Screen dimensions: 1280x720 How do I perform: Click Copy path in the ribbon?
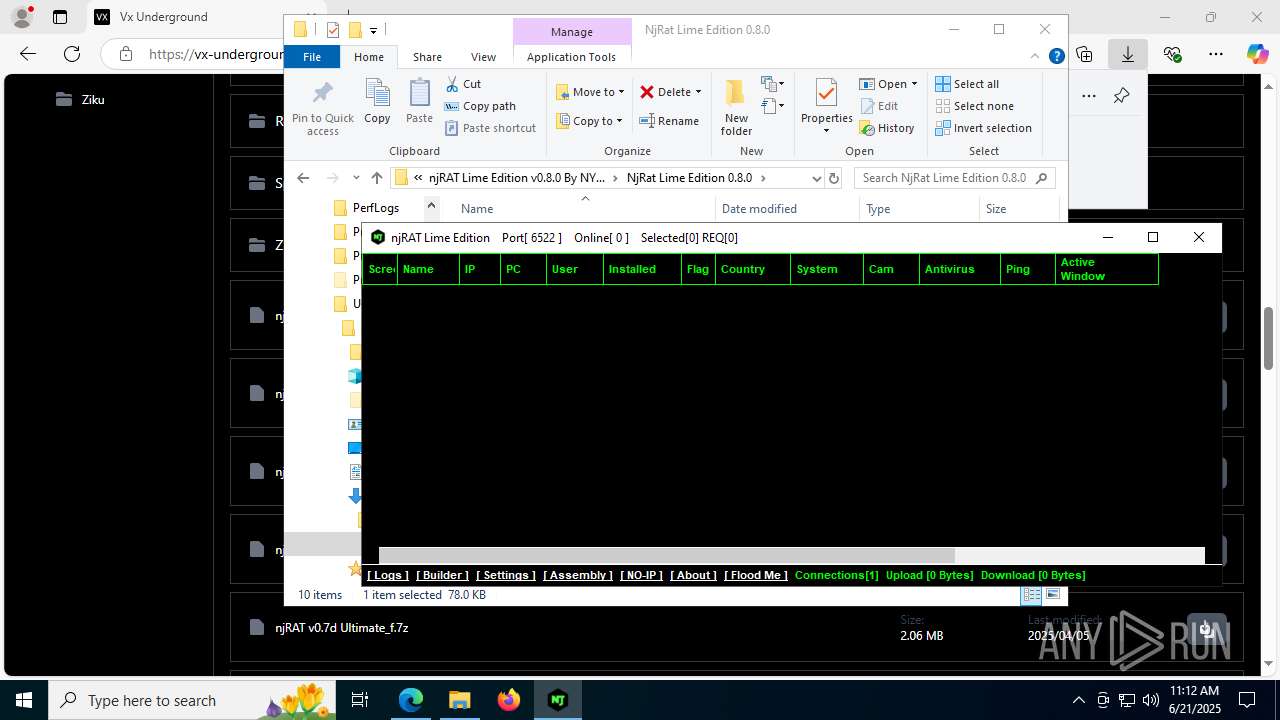(x=480, y=106)
